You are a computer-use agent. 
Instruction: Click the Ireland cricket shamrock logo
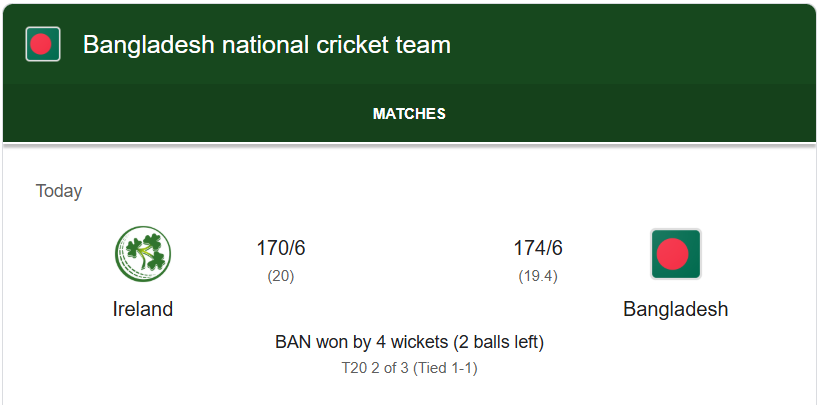tap(143, 254)
